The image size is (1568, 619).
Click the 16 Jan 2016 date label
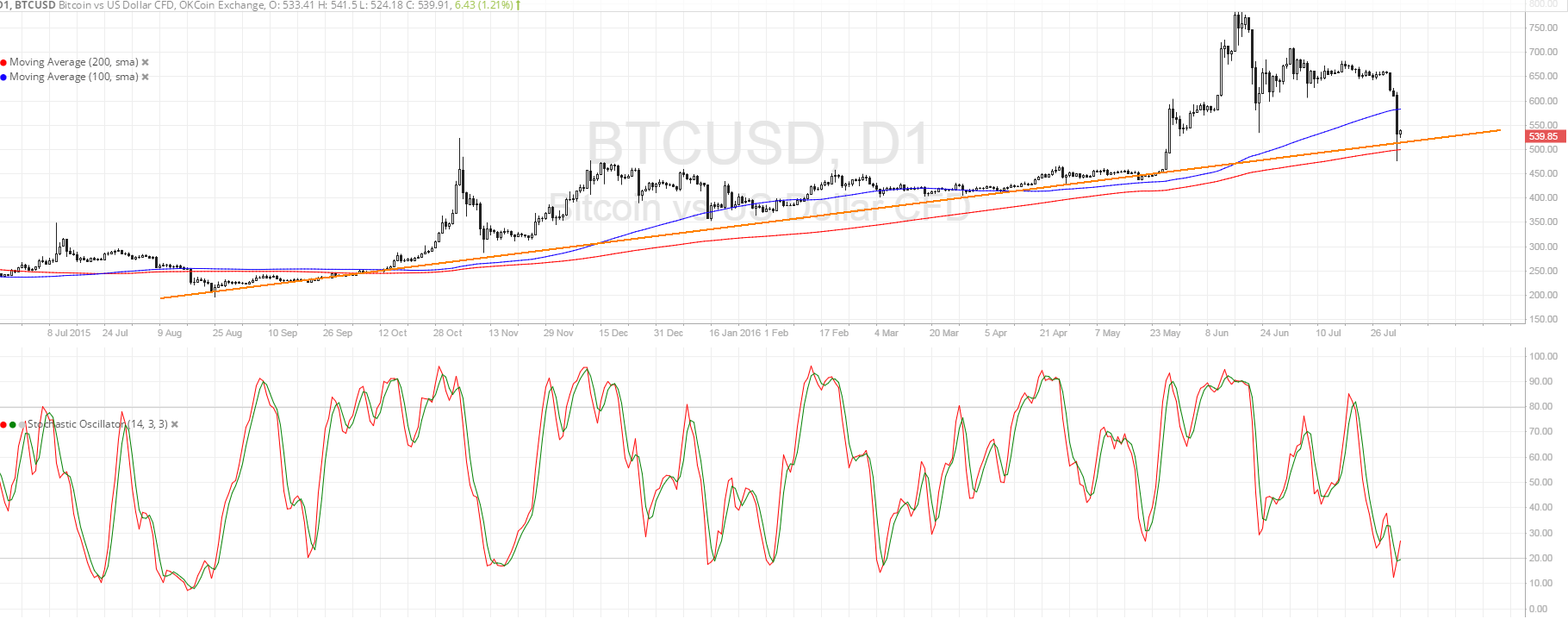pyautogui.click(x=735, y=333)
